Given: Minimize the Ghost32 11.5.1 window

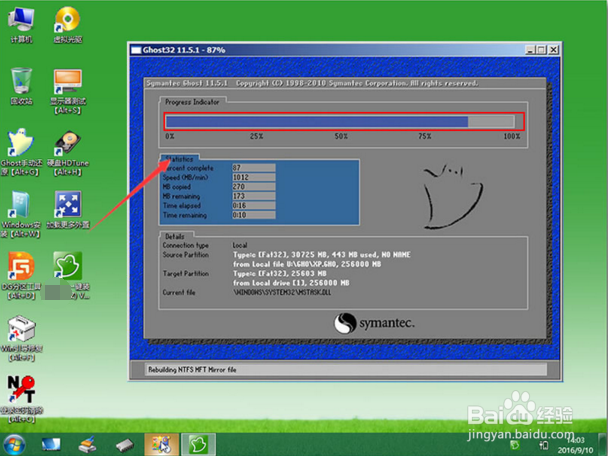Looking at the screenshot, I should [x=530, y=50].
